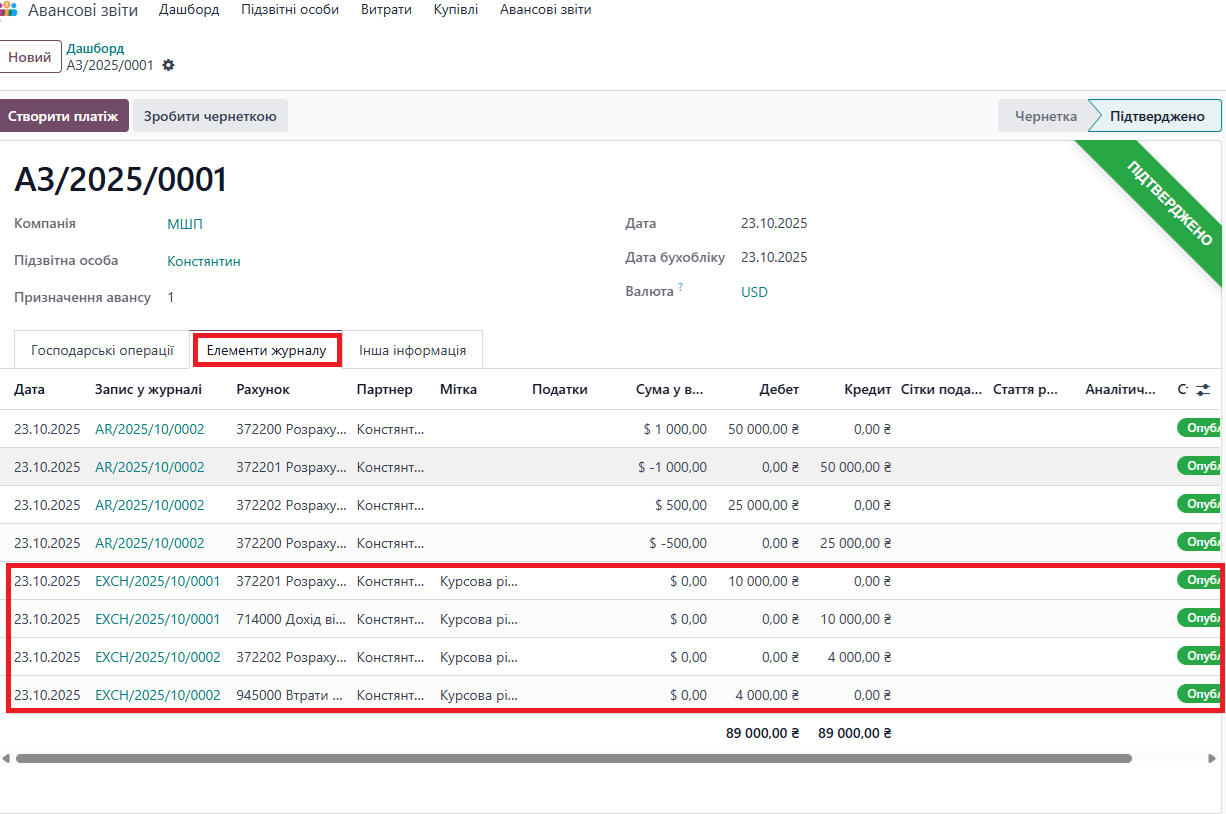Click the left arrow of horizontal scrollbar

(6, 758)
